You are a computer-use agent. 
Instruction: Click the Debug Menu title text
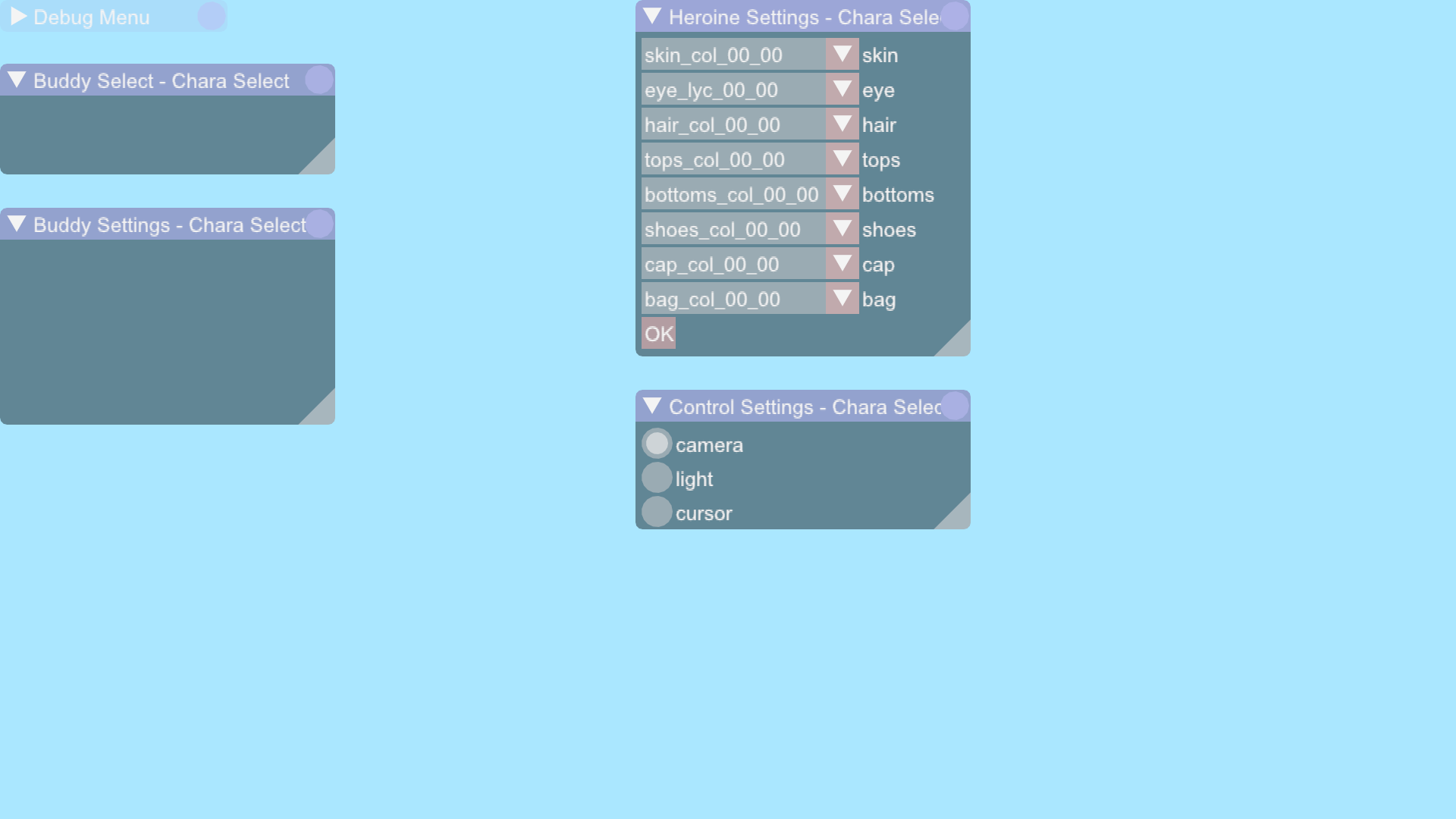(x=92, y=17)
